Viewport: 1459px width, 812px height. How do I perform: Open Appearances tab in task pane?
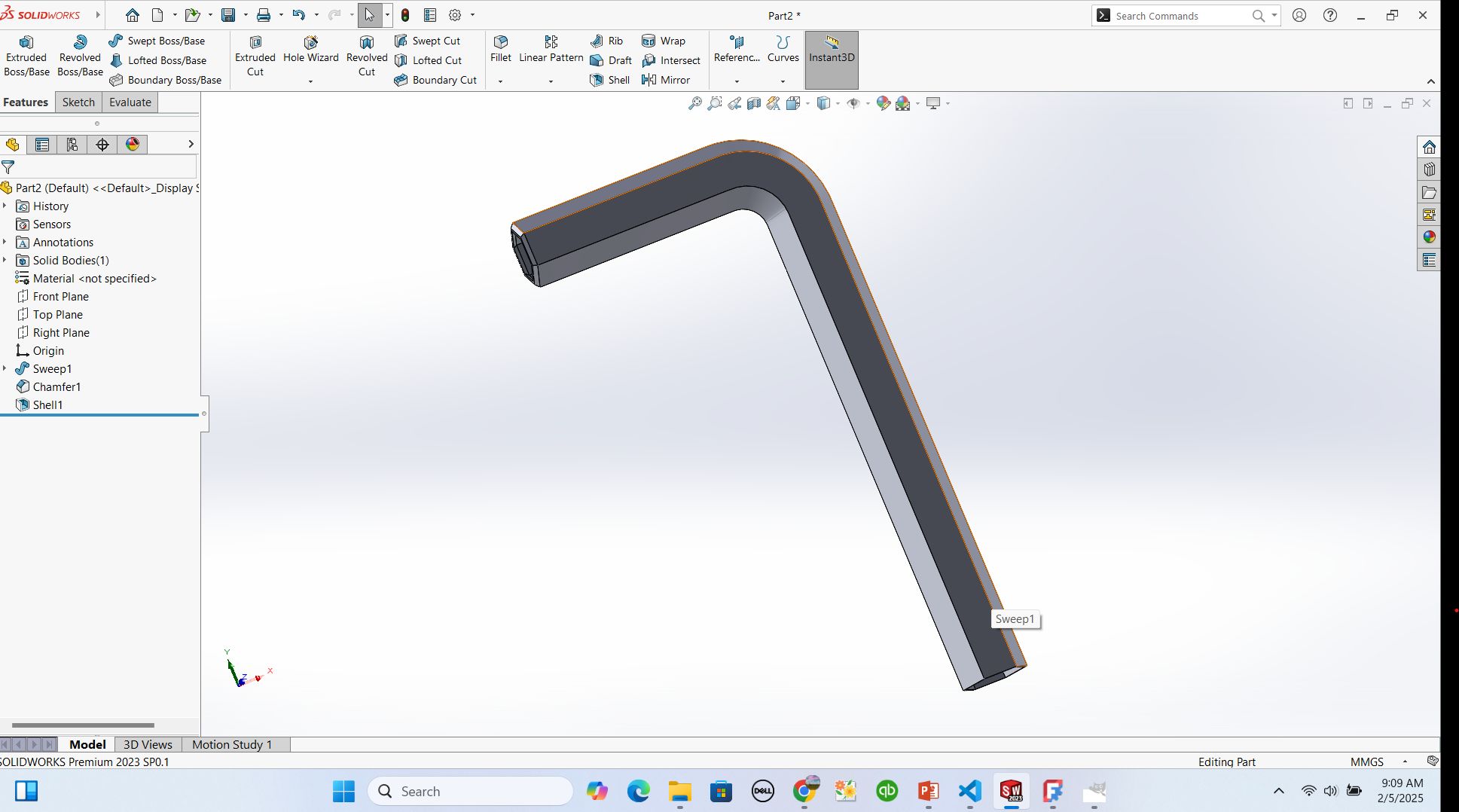1429,237
